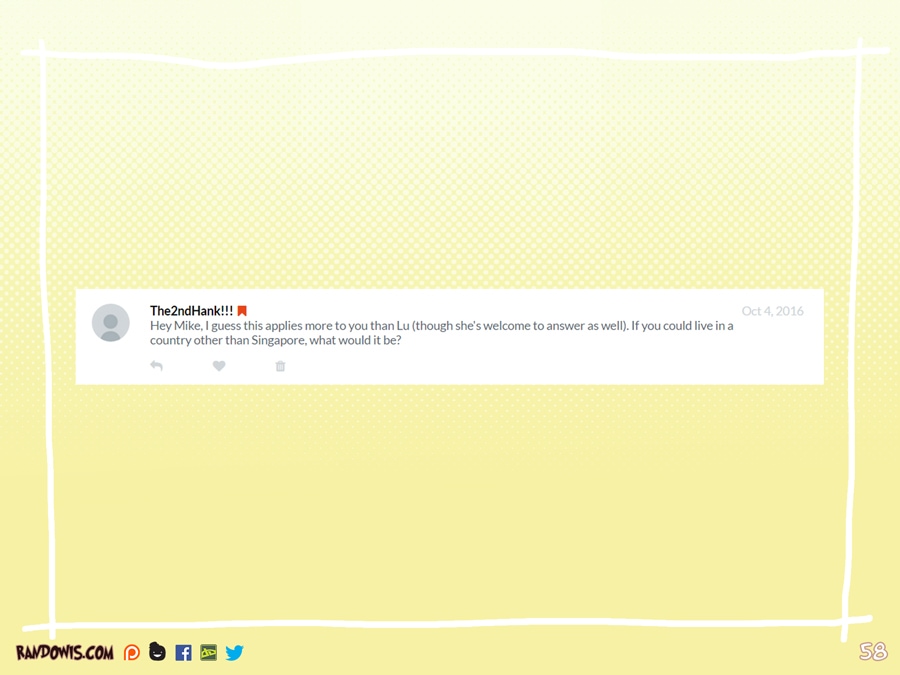The width and height of the screenshot is (900, 675).
Task: Click the white space right of trash icon
Action: (x=550, y=366)
